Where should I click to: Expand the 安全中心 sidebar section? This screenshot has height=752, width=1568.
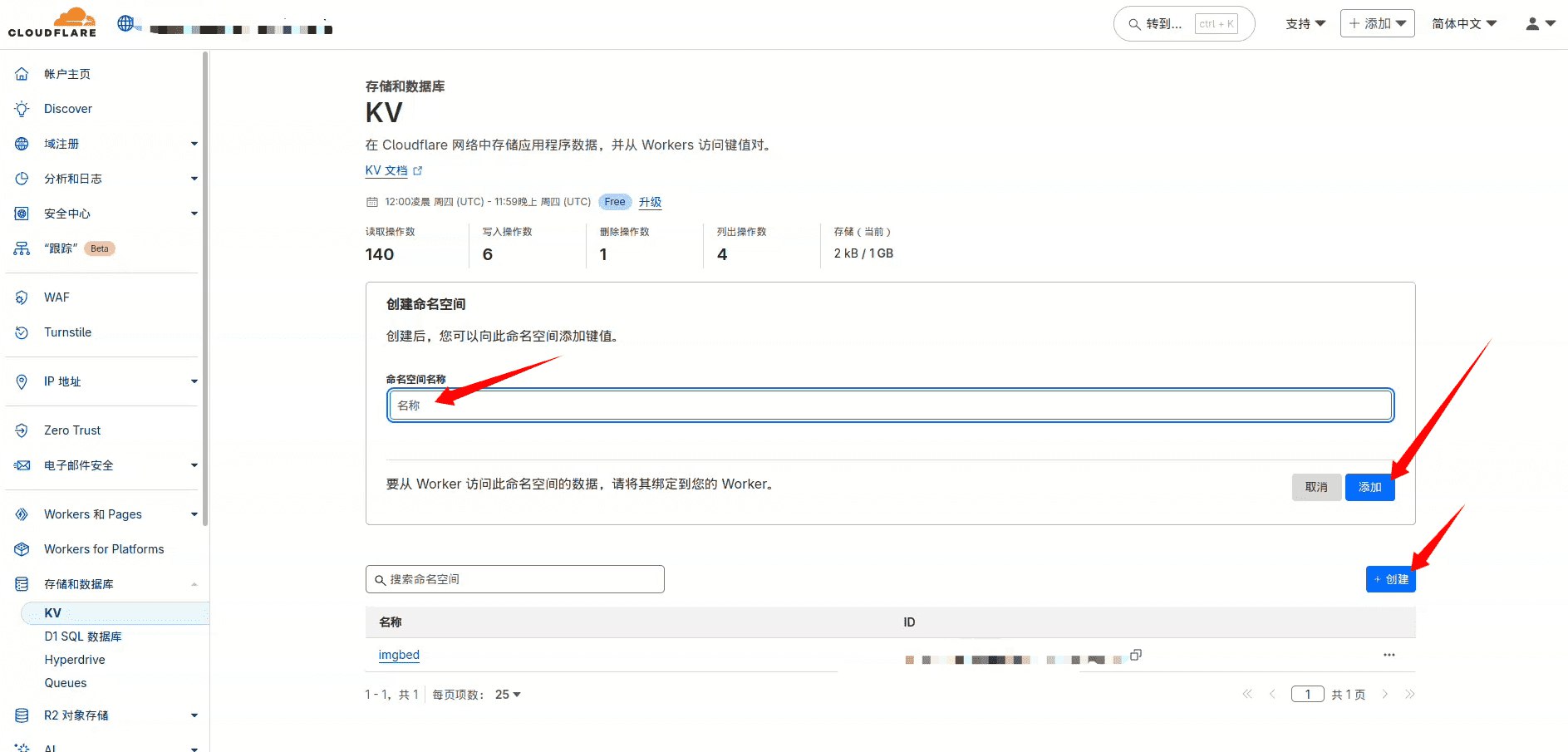(194, 214)
